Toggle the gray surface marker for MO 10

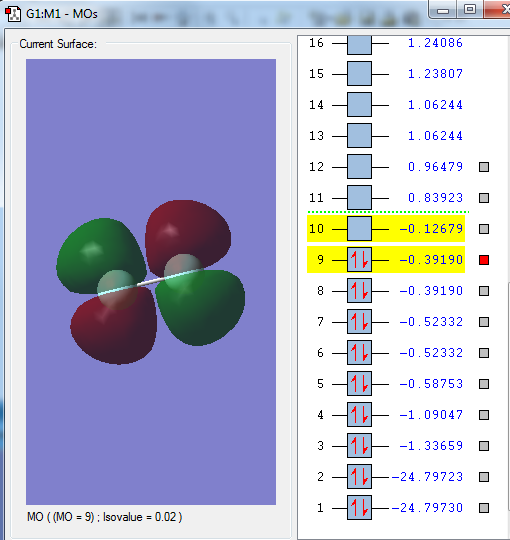(484, 229)
